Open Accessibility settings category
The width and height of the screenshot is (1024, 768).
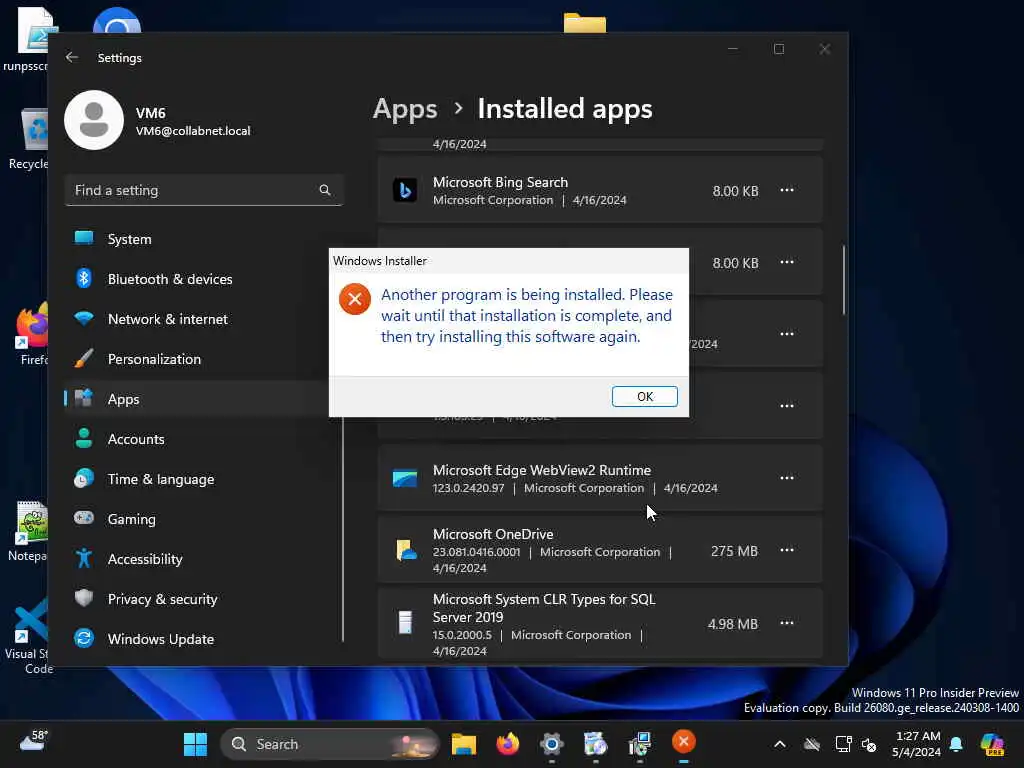tap(204, 559)
